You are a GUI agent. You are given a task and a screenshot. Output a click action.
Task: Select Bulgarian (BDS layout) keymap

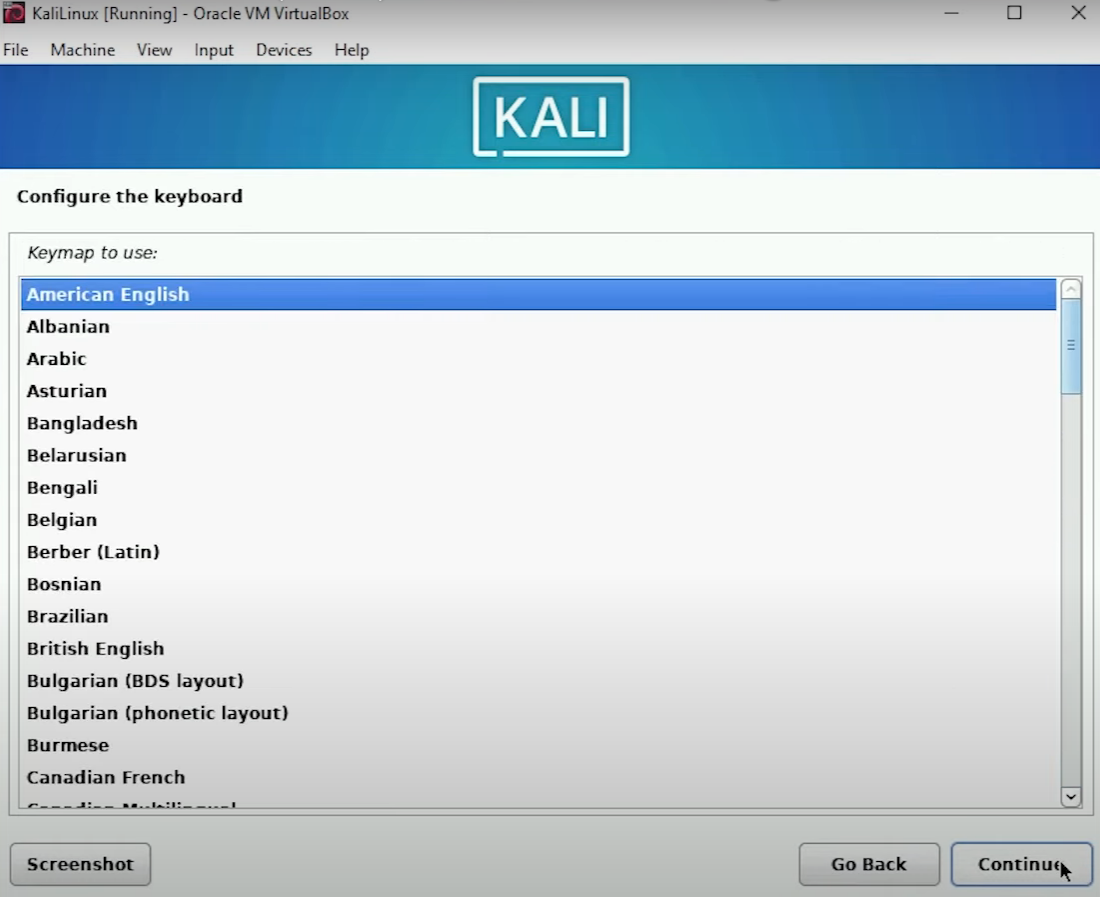[x=538, y=682]
